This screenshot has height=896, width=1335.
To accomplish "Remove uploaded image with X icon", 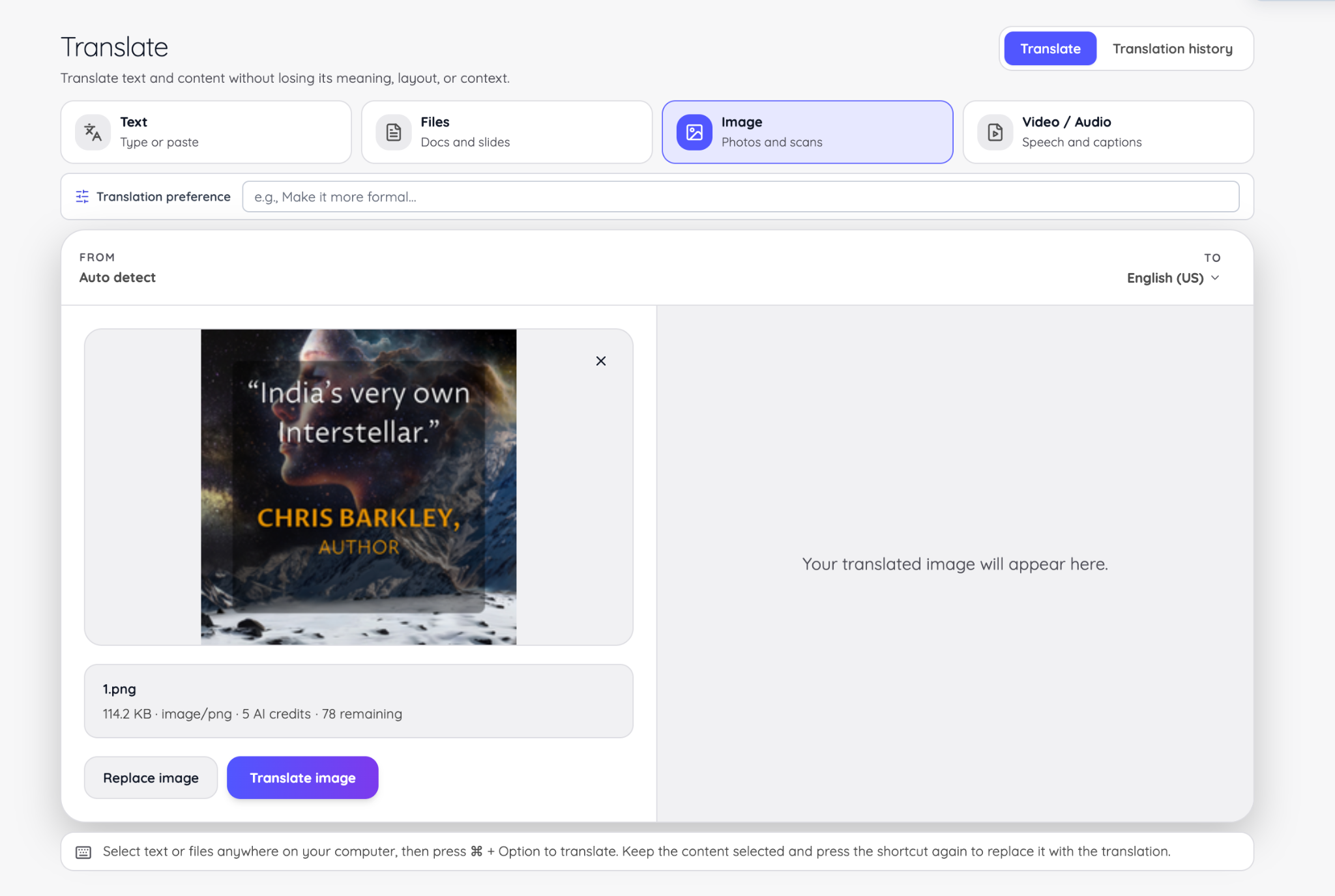I will tap(601, 361).
